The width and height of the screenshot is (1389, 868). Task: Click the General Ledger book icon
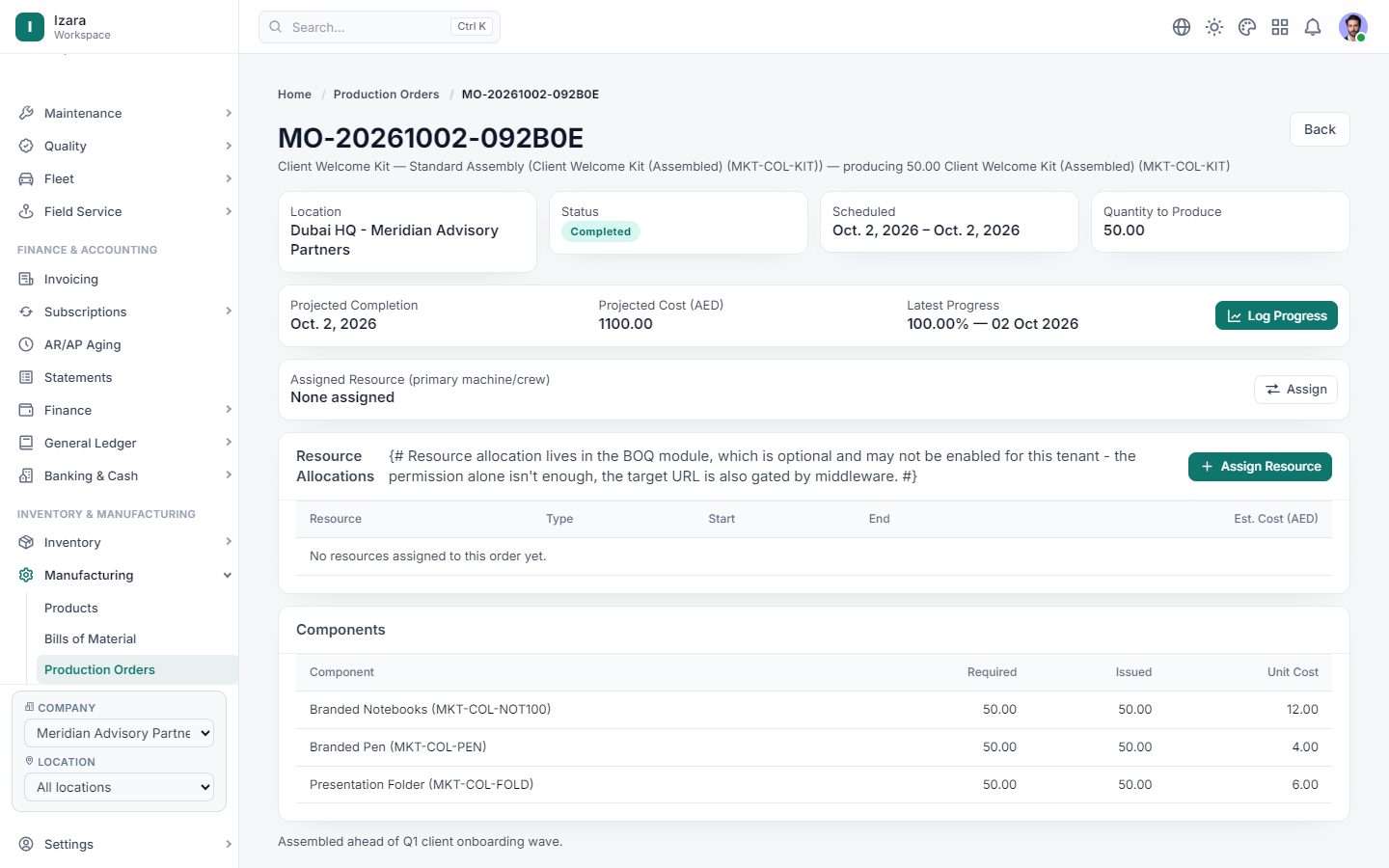point(26,443)
